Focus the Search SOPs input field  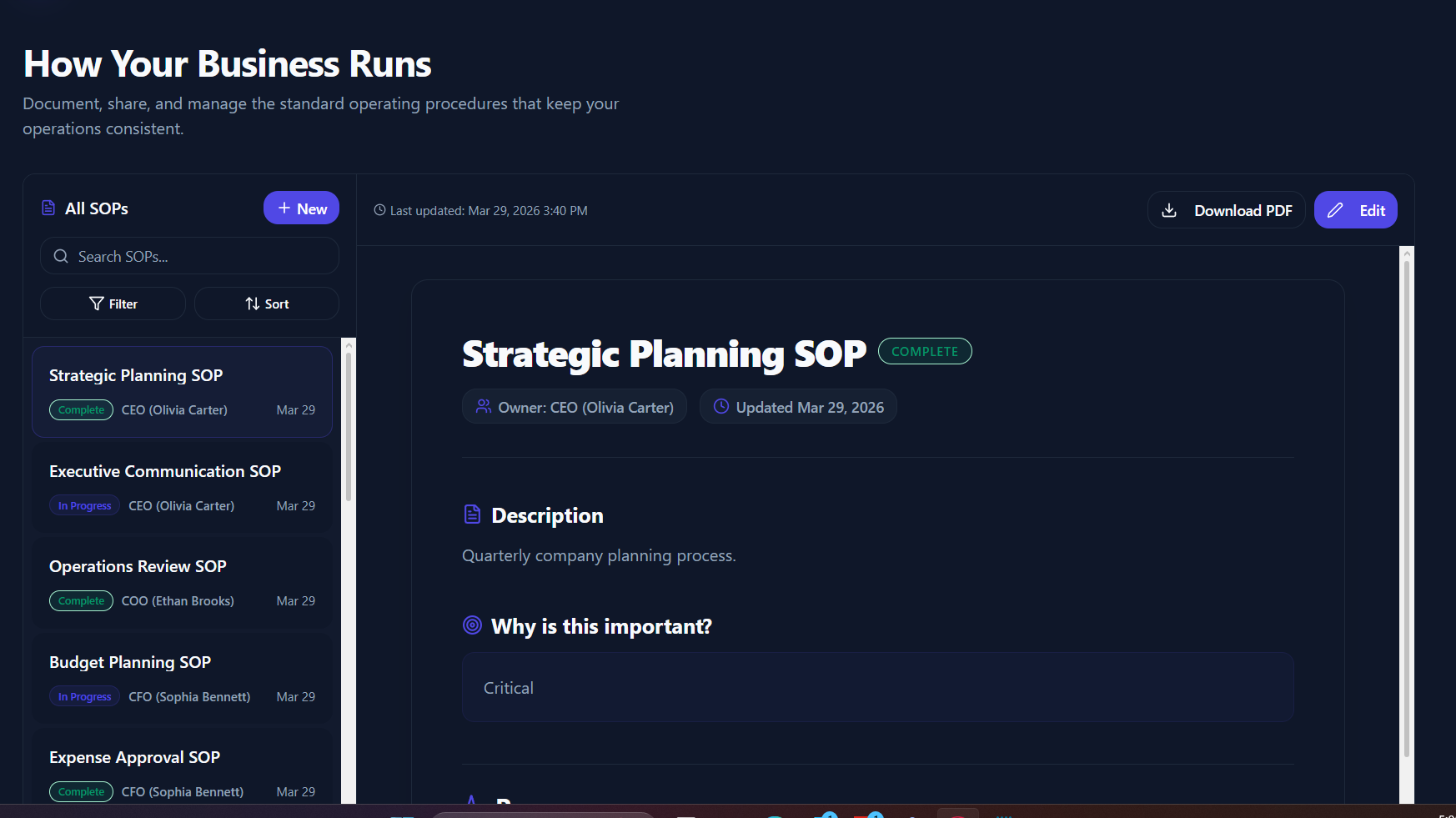tap(189, 256)
